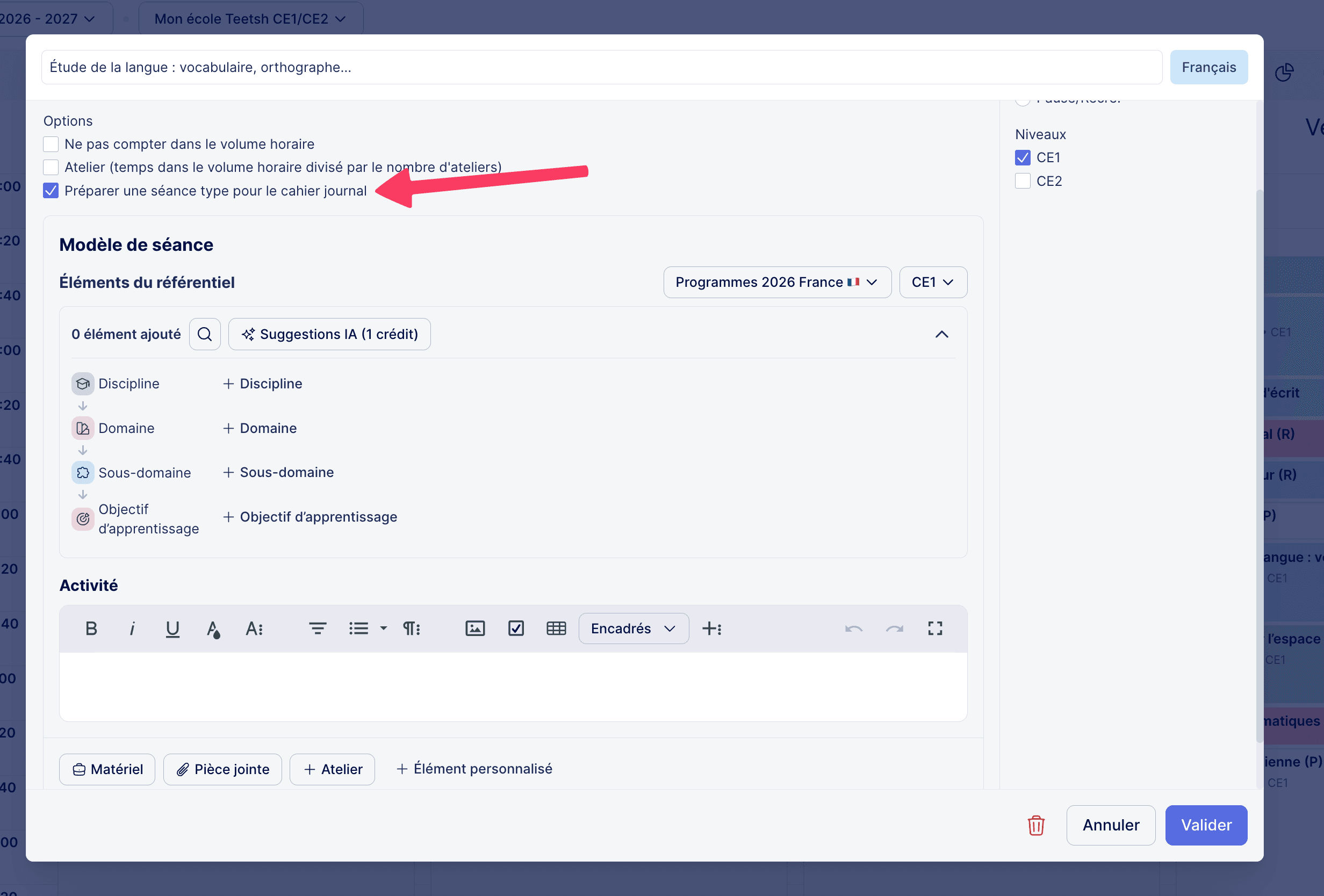Click Suggestions IA (1 crédit)
The width and height of the screenshot is (1324, 896).
pos(329,334)
